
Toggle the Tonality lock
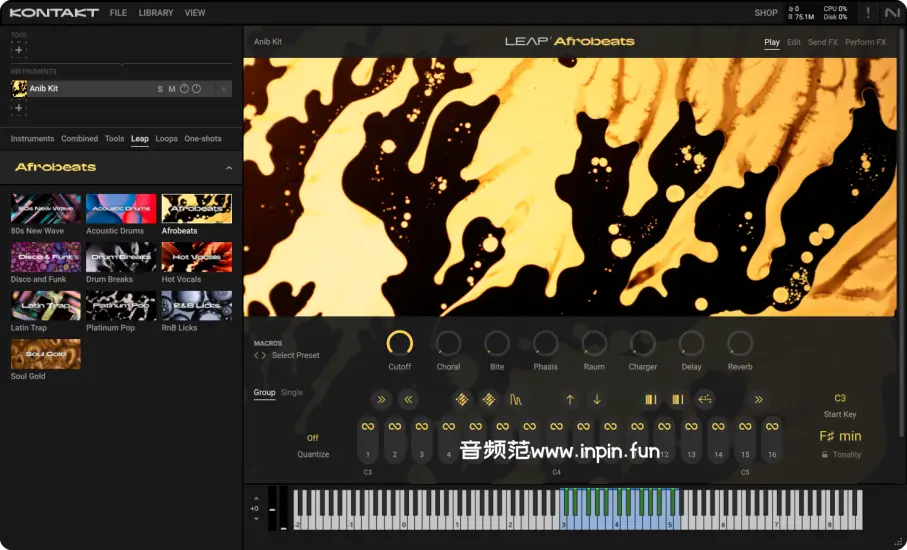click(x=825, y=455)
